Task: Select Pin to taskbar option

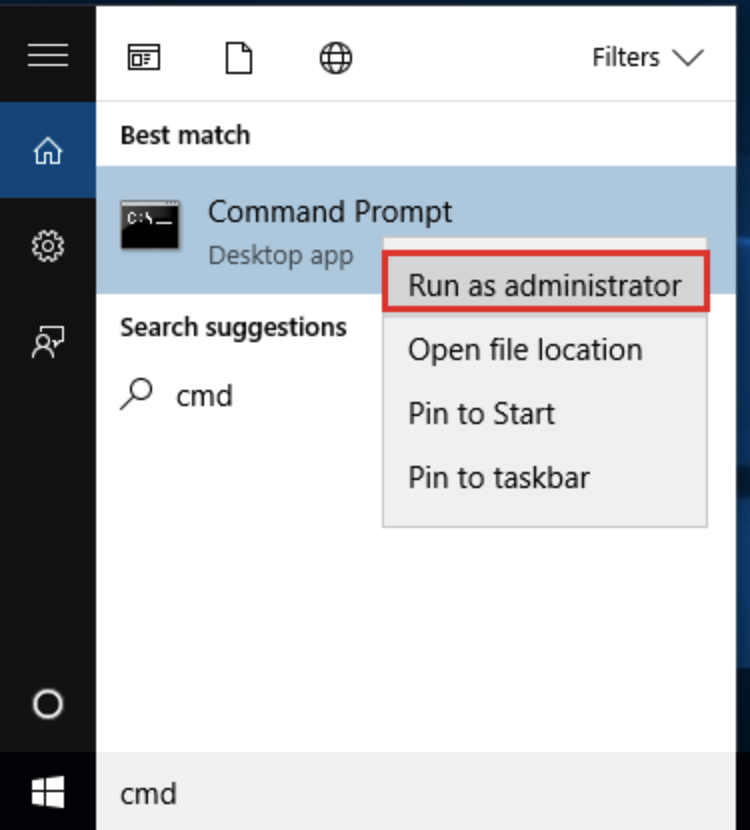Action: [498, 478]
